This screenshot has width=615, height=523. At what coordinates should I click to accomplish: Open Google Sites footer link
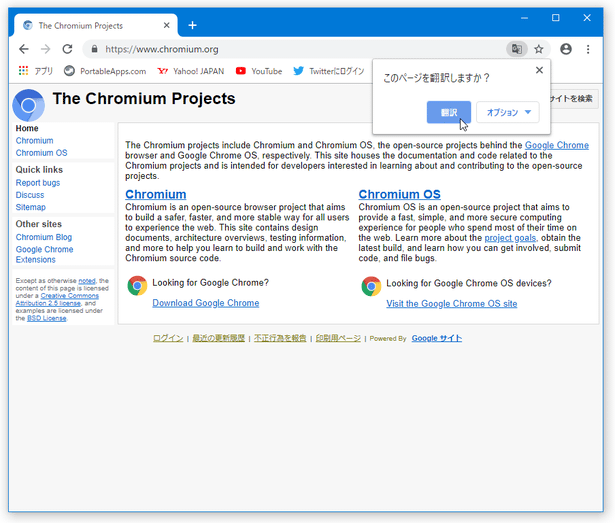tap(437, 338)
